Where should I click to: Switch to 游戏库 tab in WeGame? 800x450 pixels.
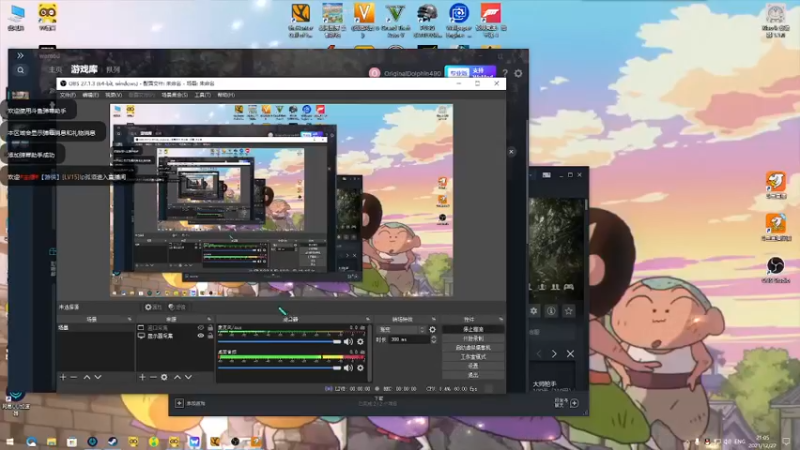(84, 69)
